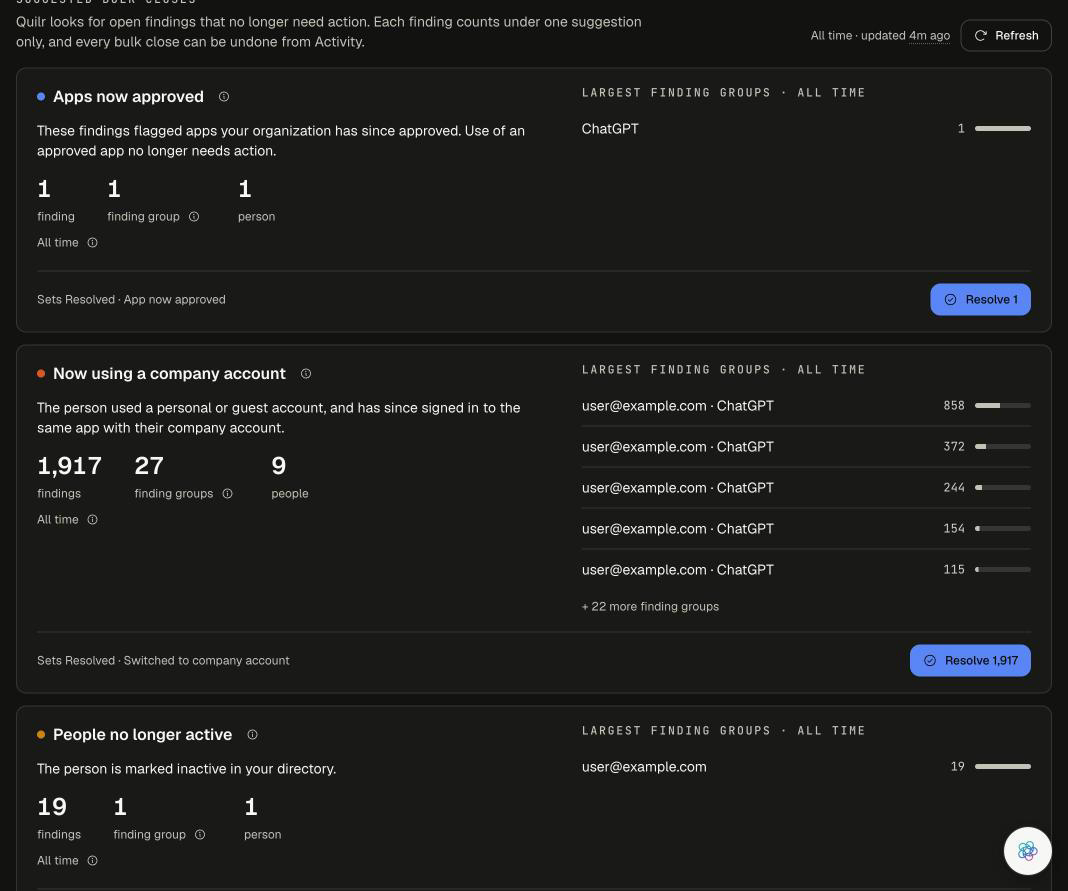Select the finding group with 372 findings
This screenshot has height=891, width=1068.
[806, 447]
